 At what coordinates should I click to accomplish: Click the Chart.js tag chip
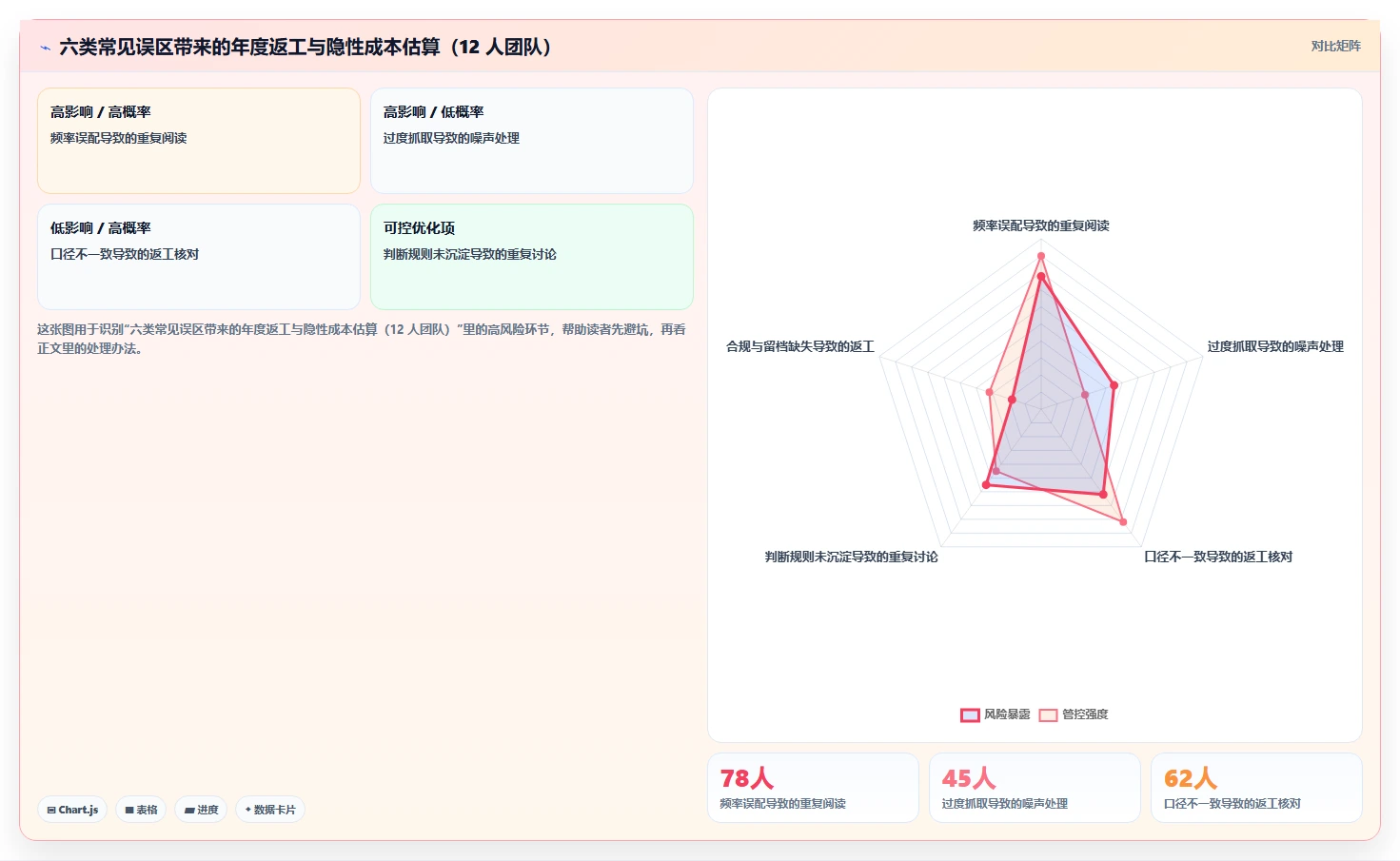click(72, 810)
